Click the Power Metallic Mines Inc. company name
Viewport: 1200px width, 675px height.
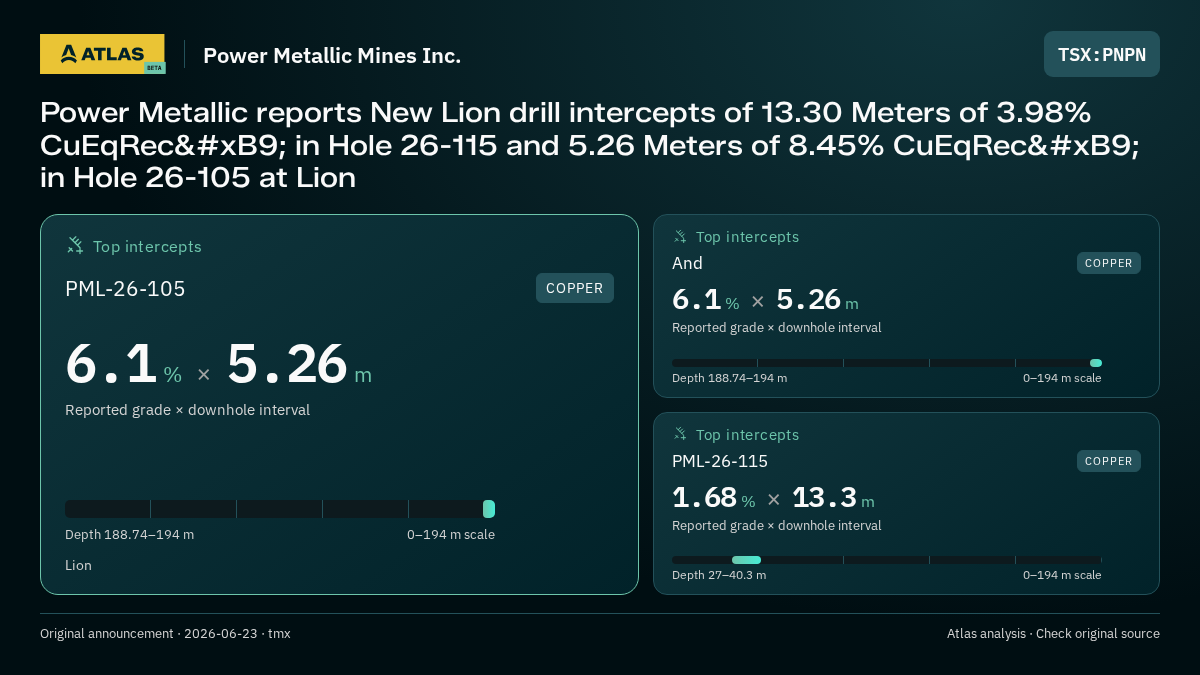[332, 55]
